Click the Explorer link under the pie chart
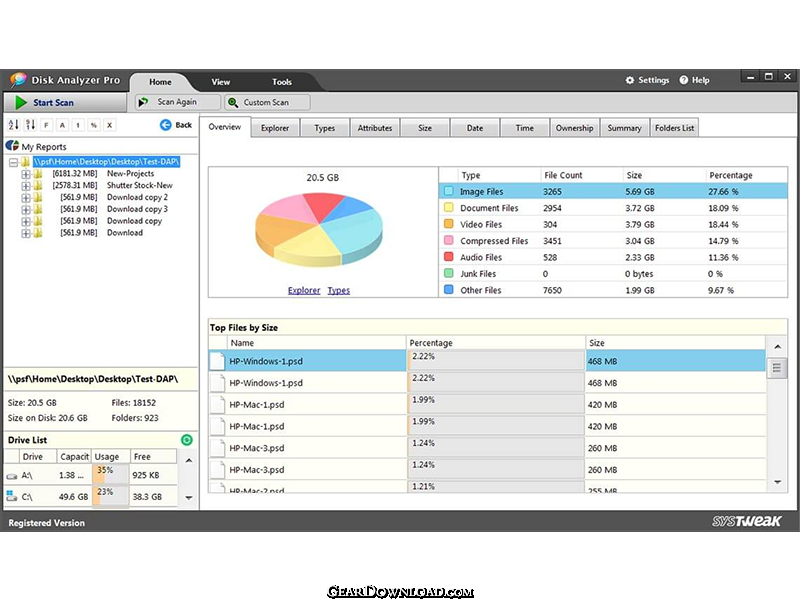Viewport: 800px width, 600px height. [304, 290]
